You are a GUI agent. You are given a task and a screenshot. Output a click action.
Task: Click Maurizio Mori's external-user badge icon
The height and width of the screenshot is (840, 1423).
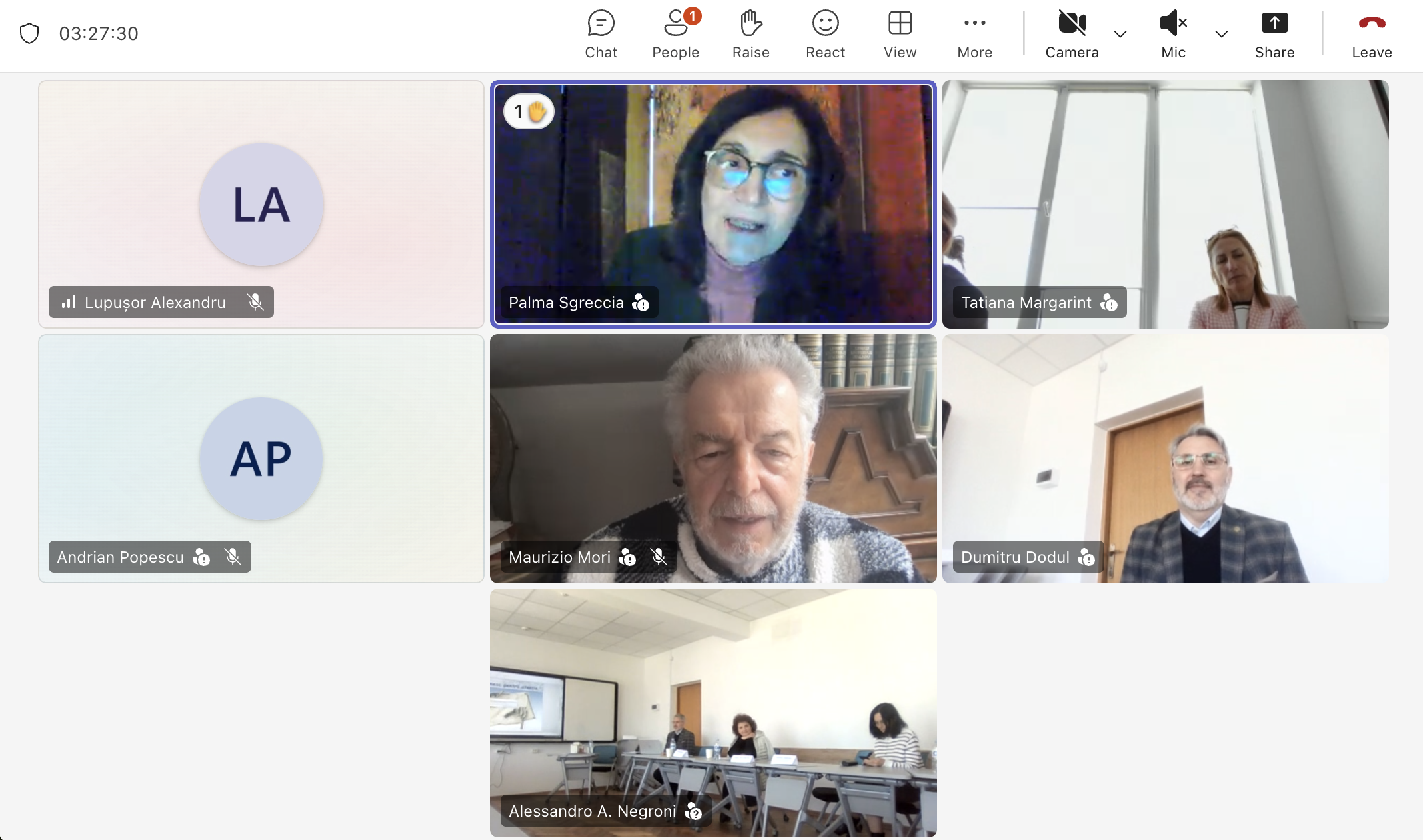tap(627, 557)
